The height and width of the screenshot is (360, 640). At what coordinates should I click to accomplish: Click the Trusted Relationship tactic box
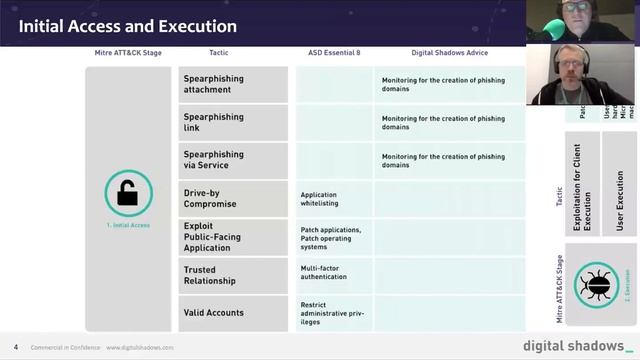233,276
